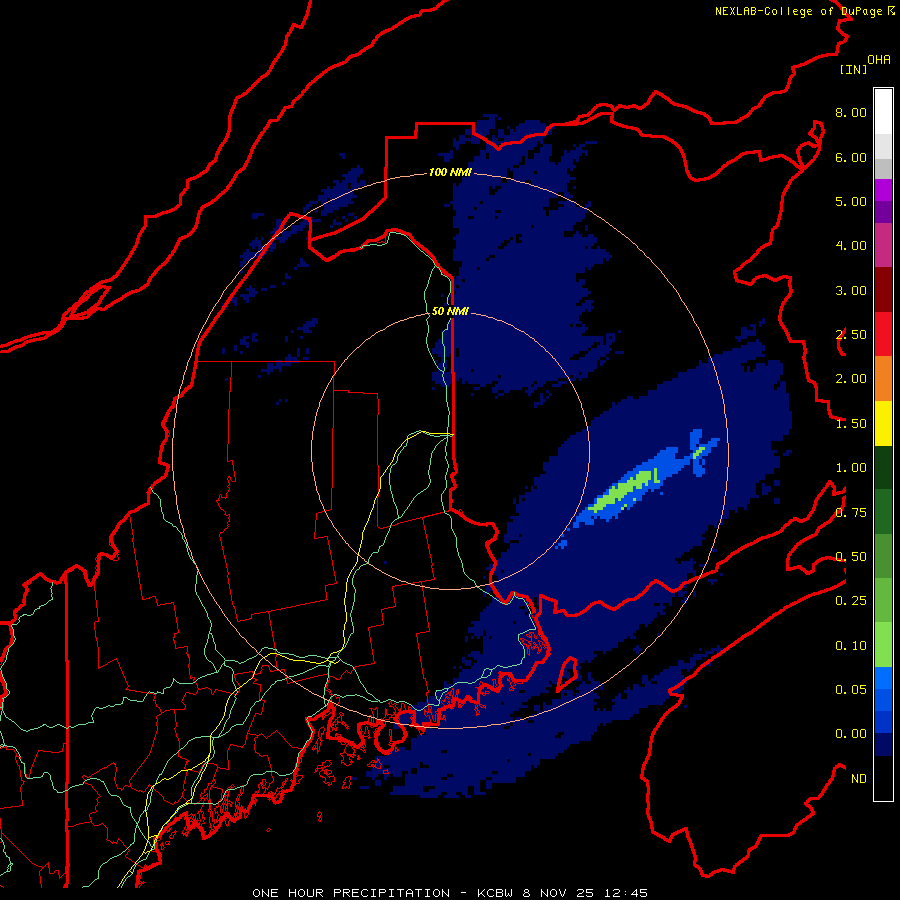Select the white swatch at the top of the legend
This screenshot has width=900, height=900.
pos(883,112)
